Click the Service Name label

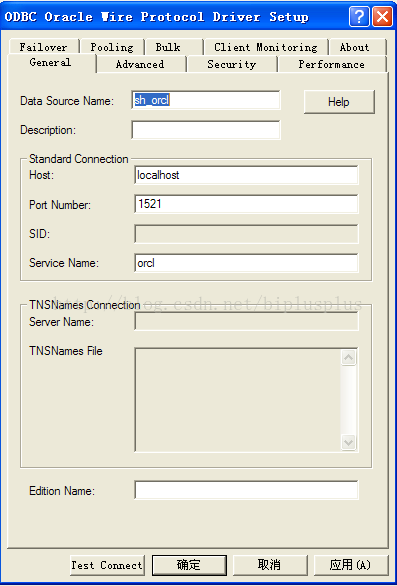tap(64, 263)
